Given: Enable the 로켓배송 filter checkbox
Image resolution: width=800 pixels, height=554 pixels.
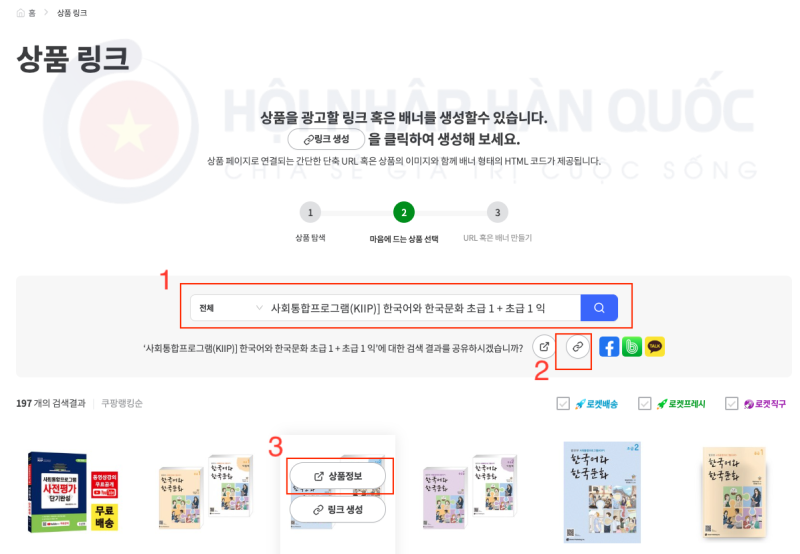Looking at the screenshot, I should [563, 404].
